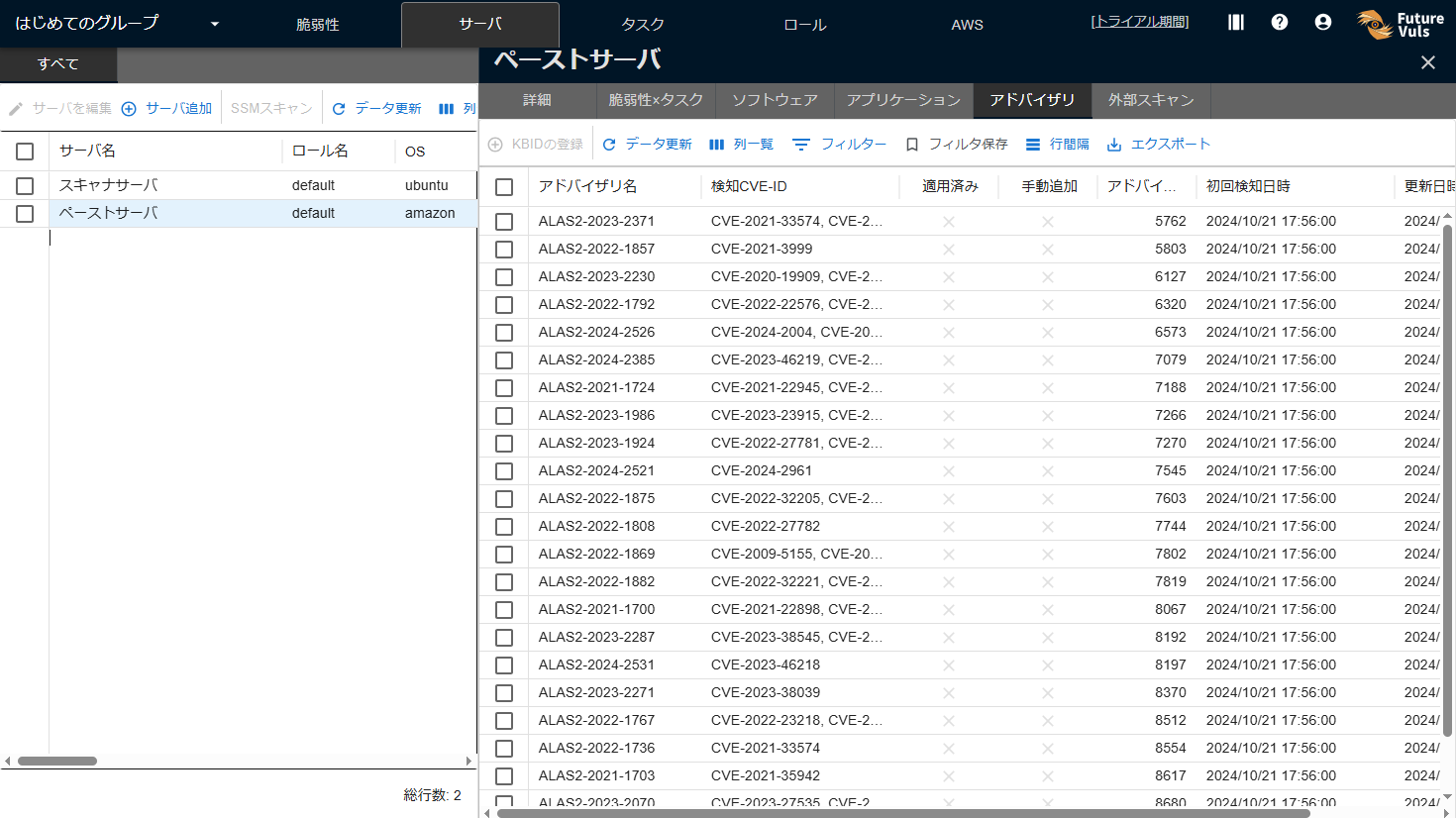Open 詳細 tab of server panel
Screen dimensions: 1456x818
537,100
